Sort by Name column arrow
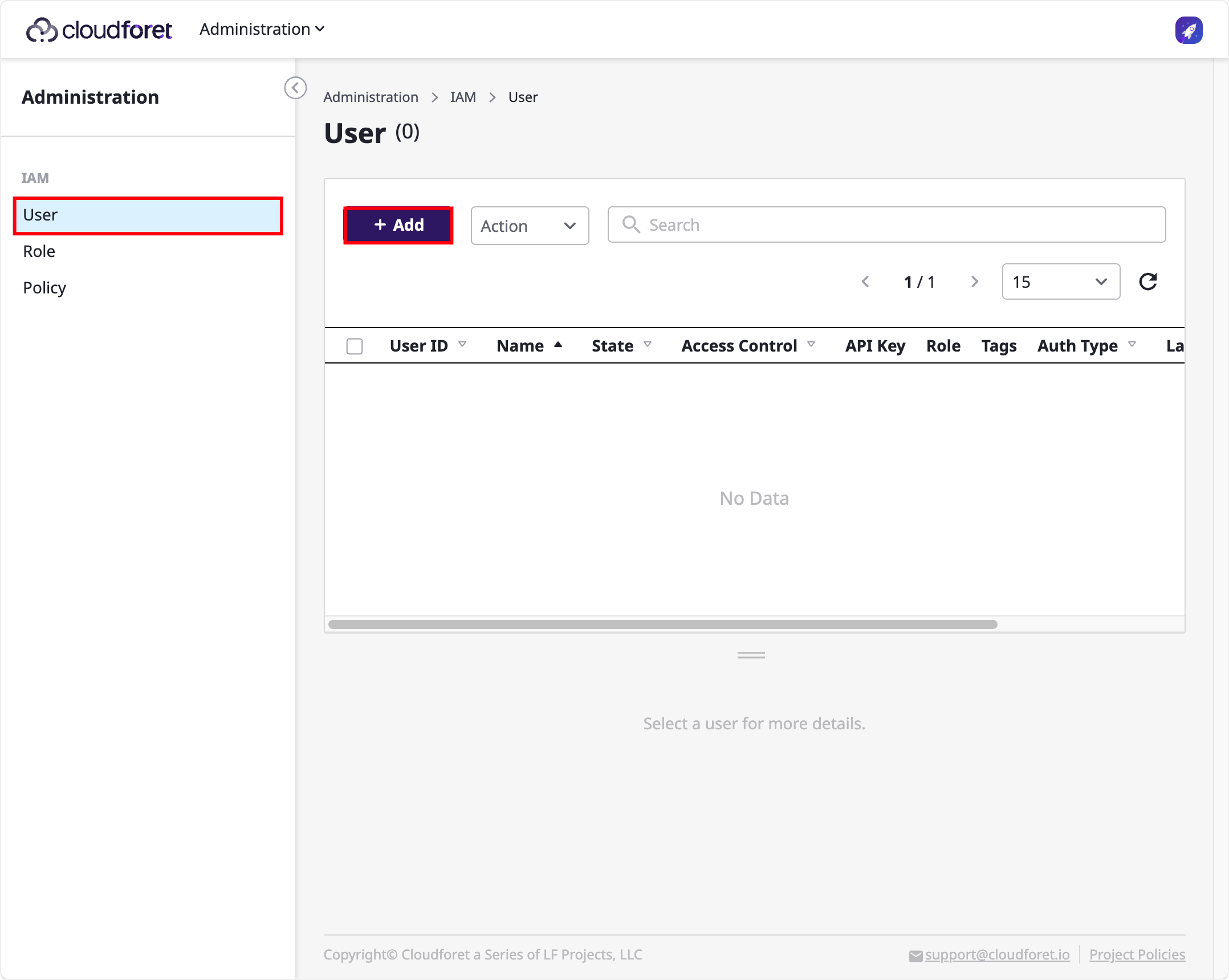 pos(558,345)
